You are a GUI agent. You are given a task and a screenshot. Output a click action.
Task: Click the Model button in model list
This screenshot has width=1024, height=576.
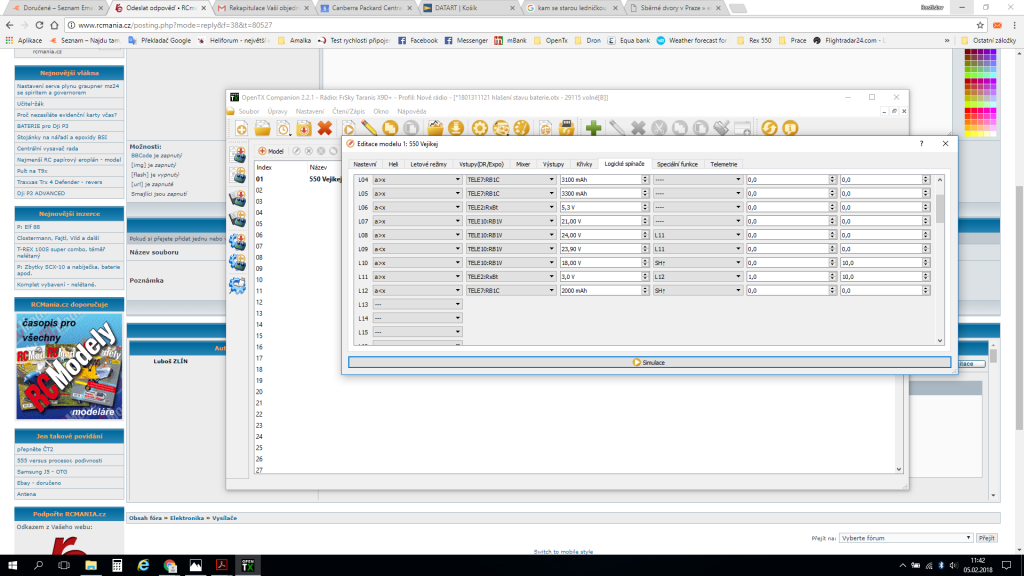(272, 150)
